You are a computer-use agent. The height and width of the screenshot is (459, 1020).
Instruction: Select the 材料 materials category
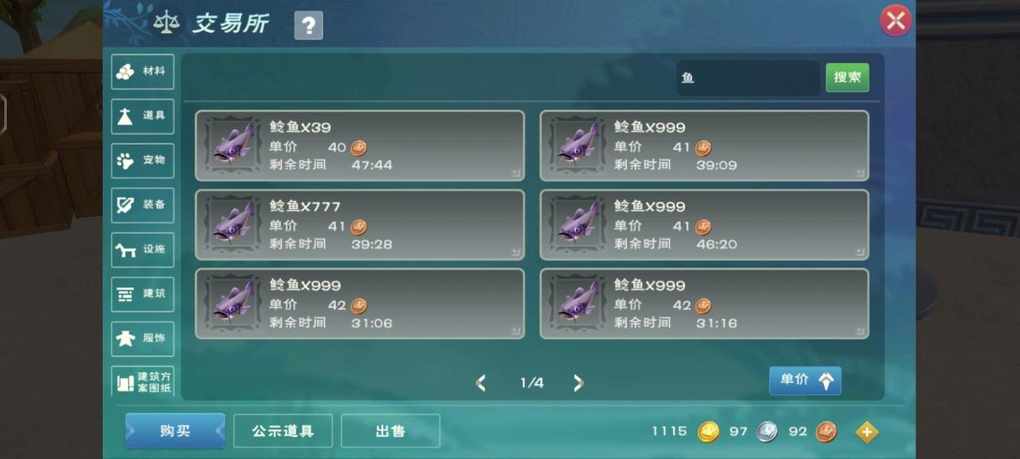click(142, 72)
